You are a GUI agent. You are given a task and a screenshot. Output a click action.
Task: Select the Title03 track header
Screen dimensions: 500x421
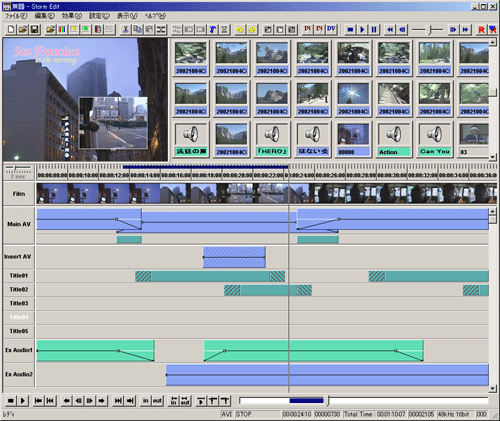19,303
